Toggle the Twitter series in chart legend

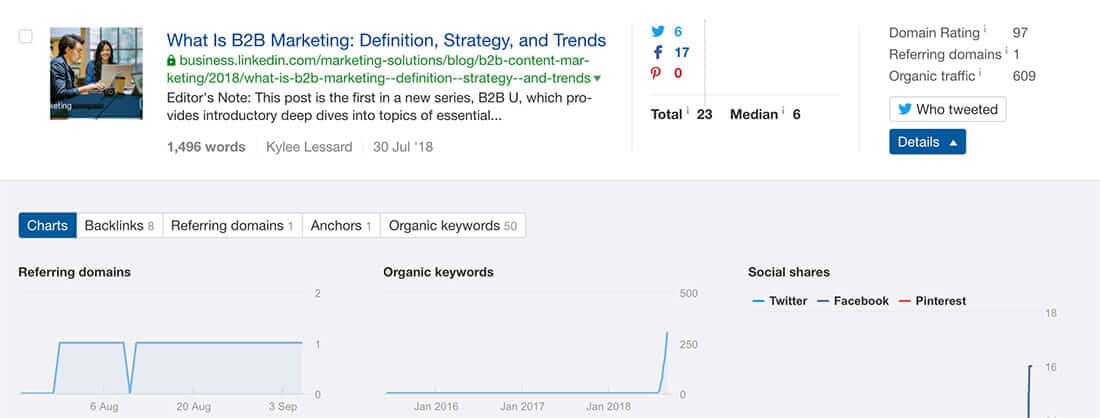(780, 300)
